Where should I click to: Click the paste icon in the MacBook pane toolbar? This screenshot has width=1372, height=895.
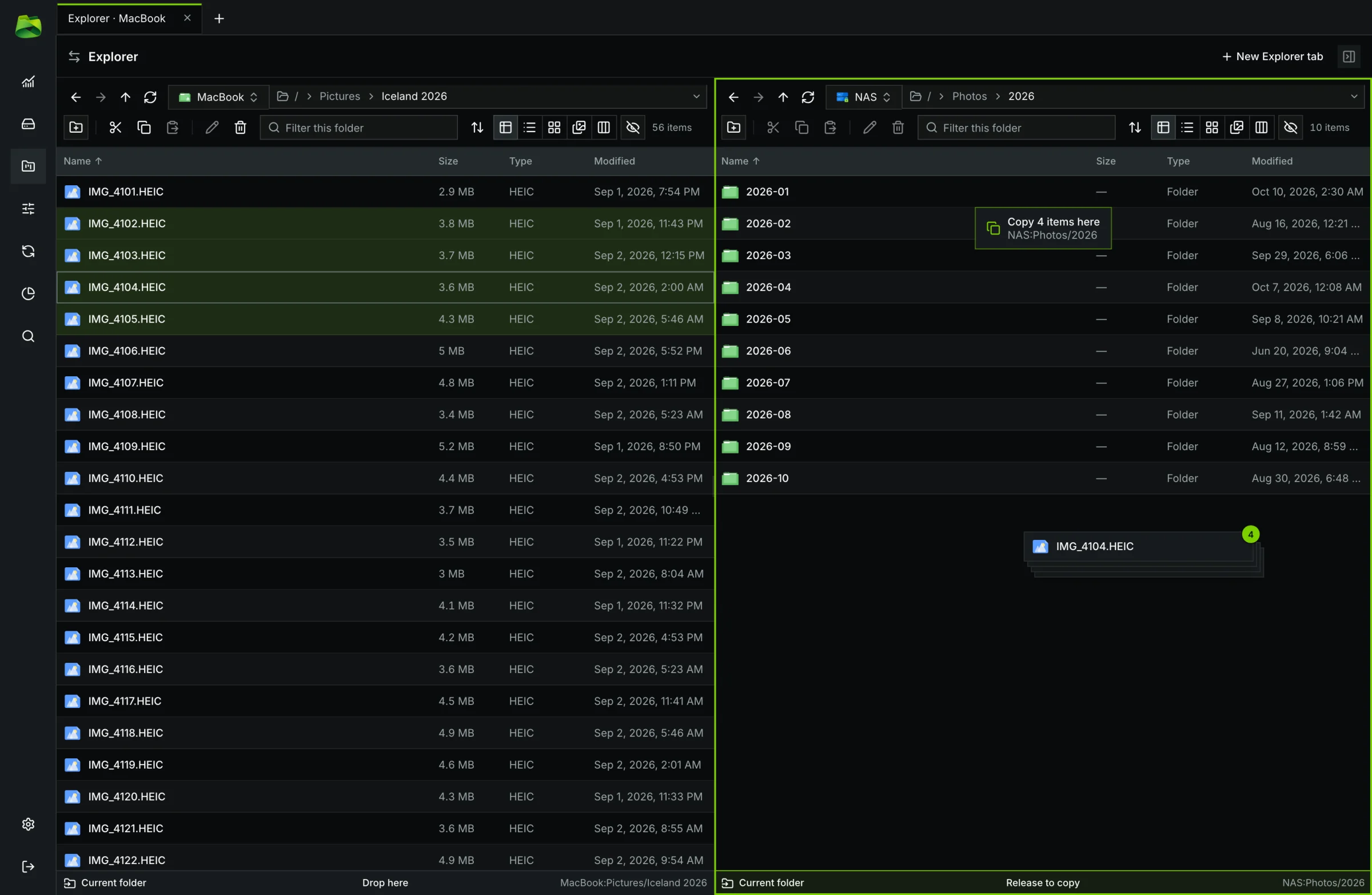coord(173,128)
